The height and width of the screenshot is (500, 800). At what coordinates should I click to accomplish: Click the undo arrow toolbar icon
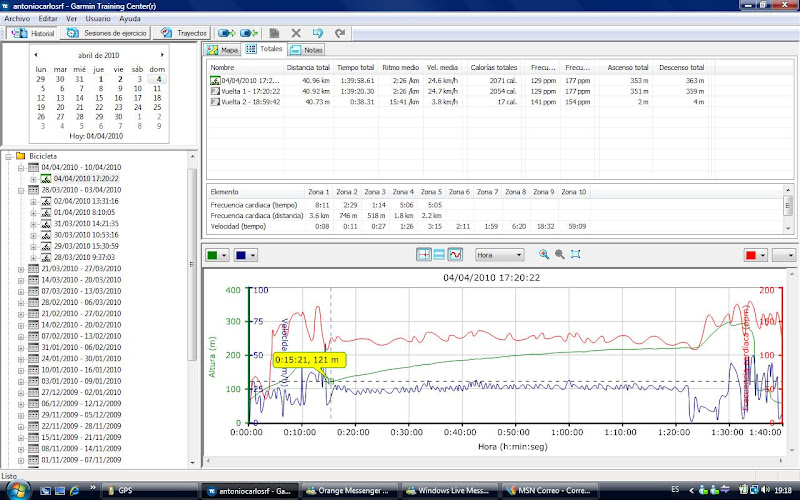(317, 33)
